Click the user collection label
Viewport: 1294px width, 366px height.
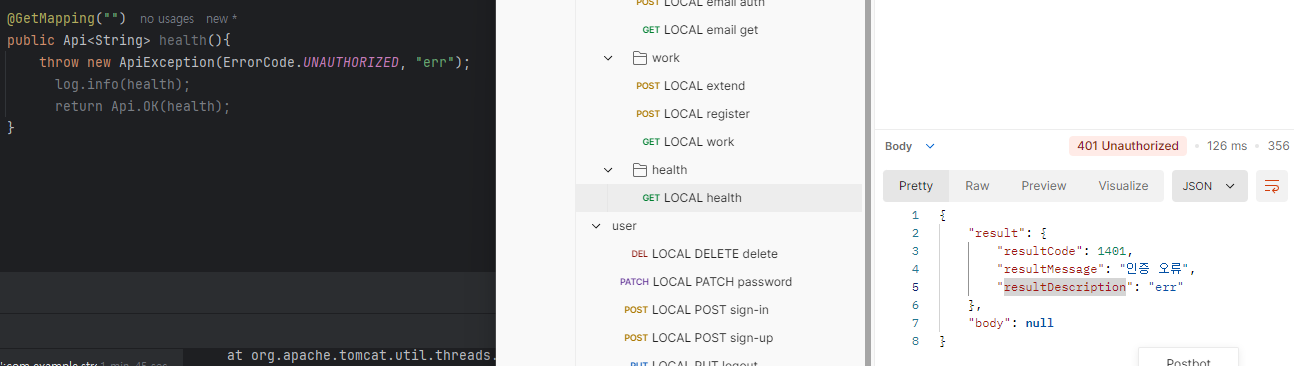coord(624,226)
